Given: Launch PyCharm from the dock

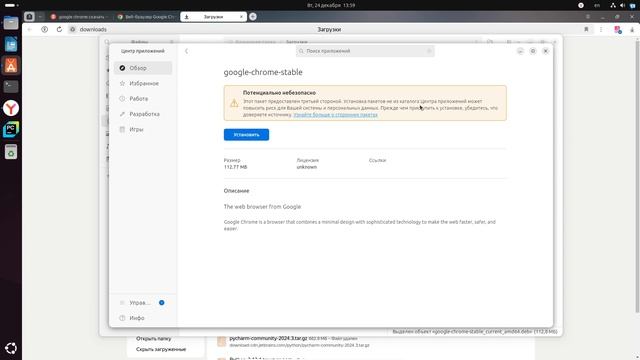Looking at the screenshot, I should pyautogui.click(x=11, y=130).
